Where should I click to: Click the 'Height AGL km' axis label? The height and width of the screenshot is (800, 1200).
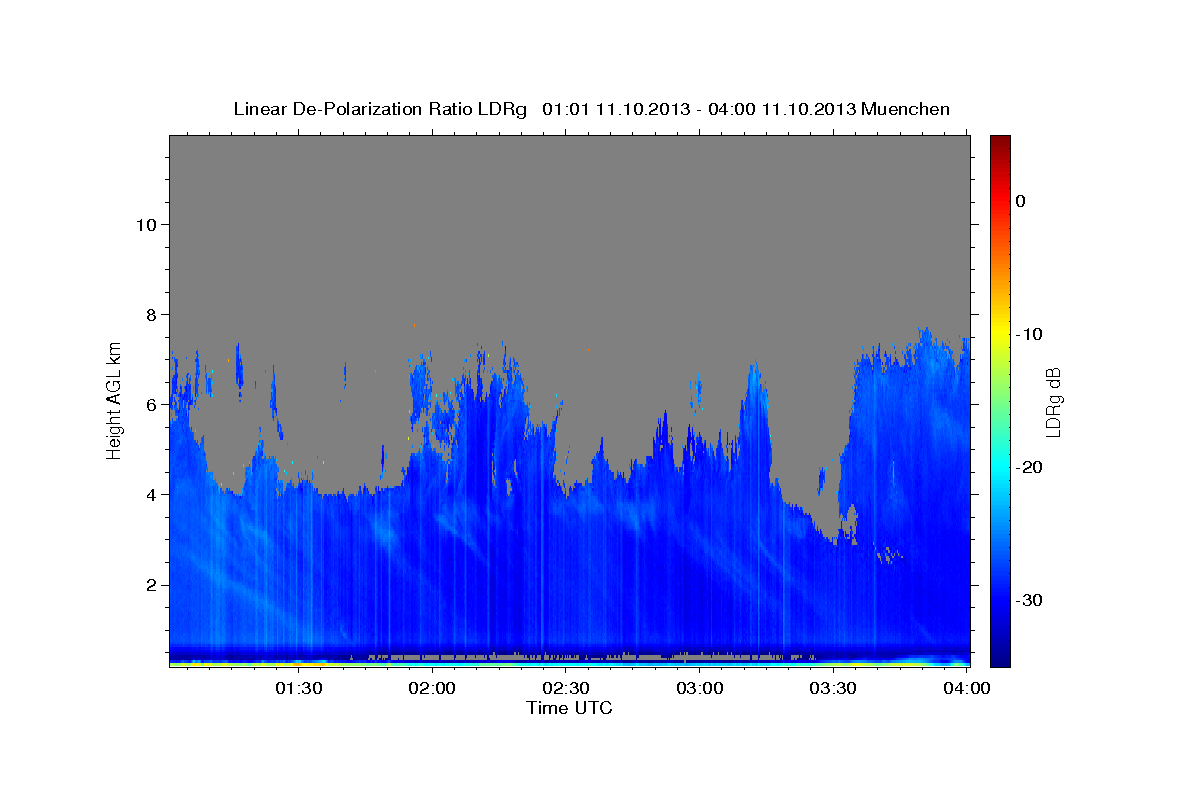click(x=115, y=400)
